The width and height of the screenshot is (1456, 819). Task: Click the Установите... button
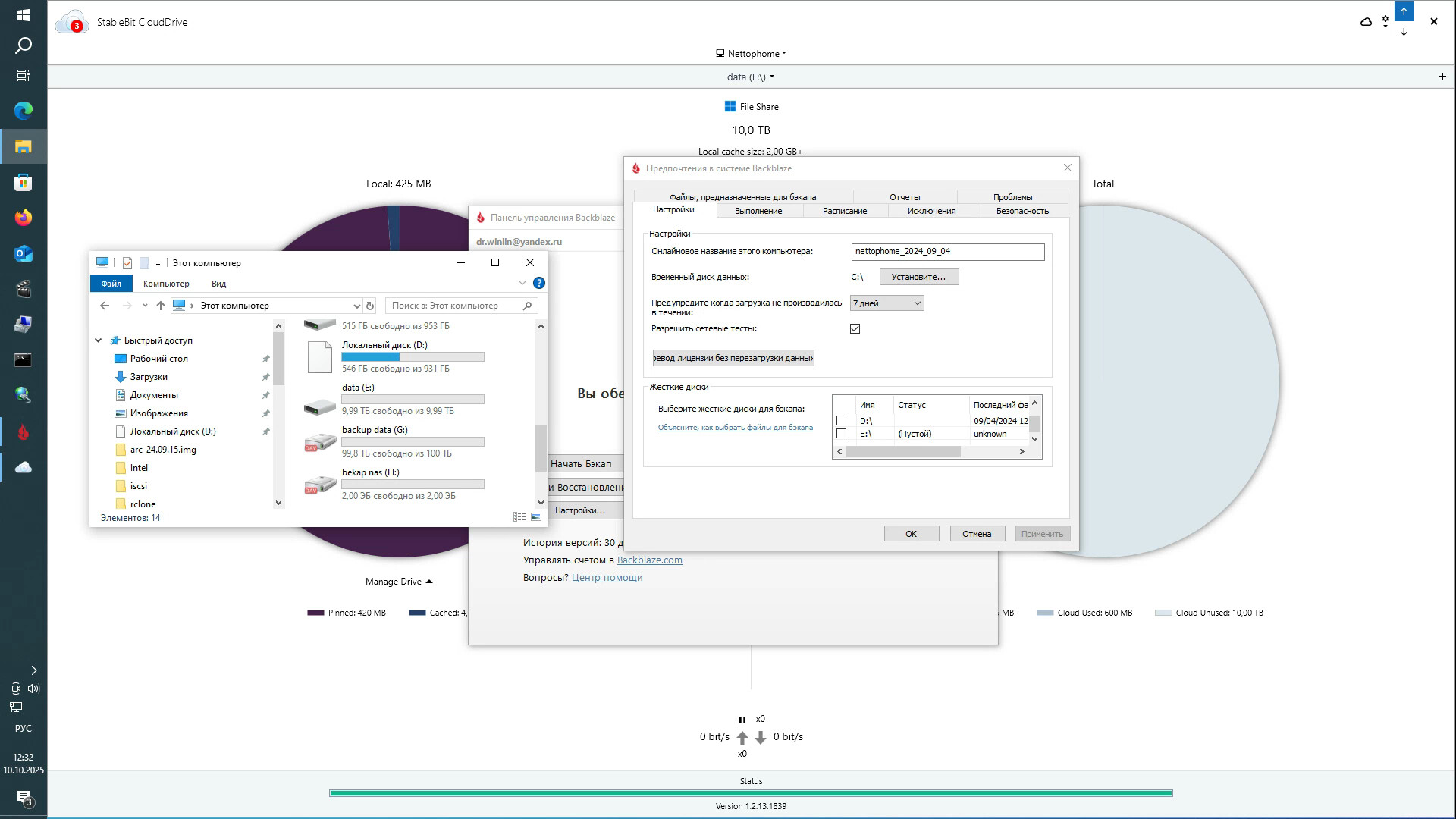coord(918,277)
